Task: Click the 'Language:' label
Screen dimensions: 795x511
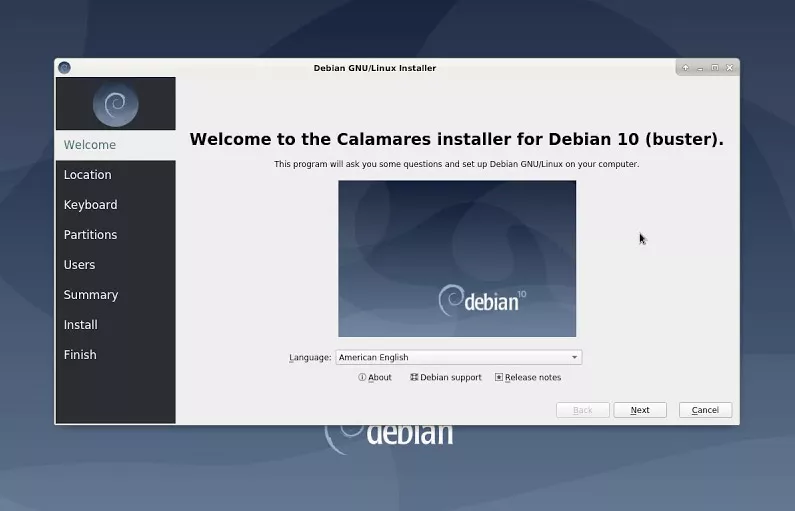Action: 310,357
